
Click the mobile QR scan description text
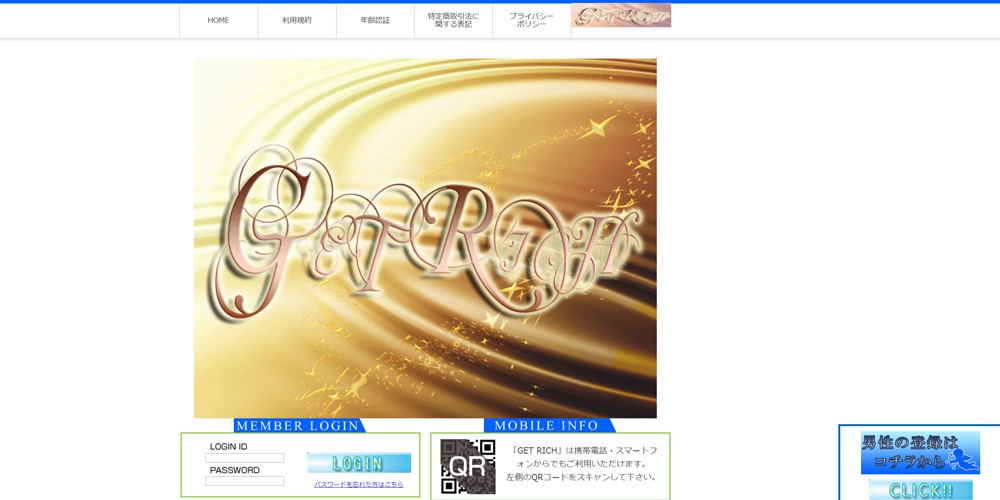(583, 463)
